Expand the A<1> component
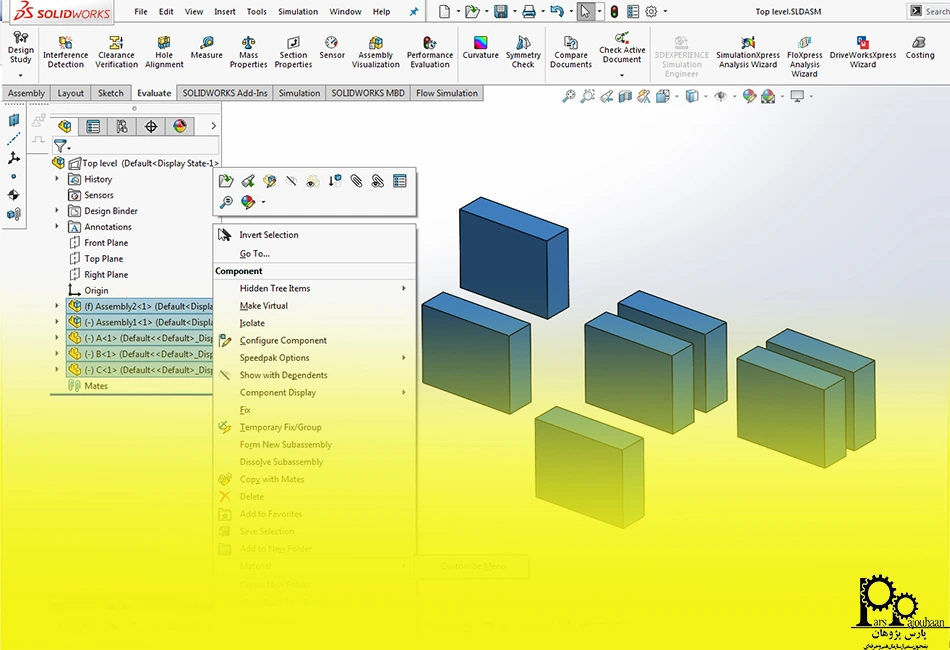 tap(57, 337)
